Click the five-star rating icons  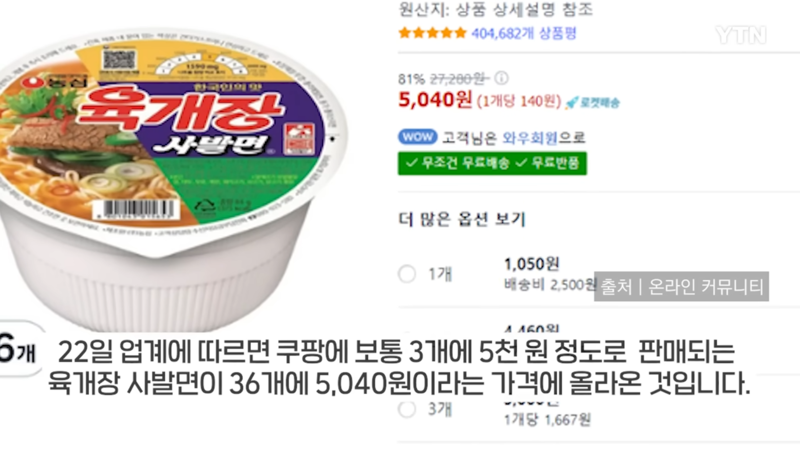432,33
